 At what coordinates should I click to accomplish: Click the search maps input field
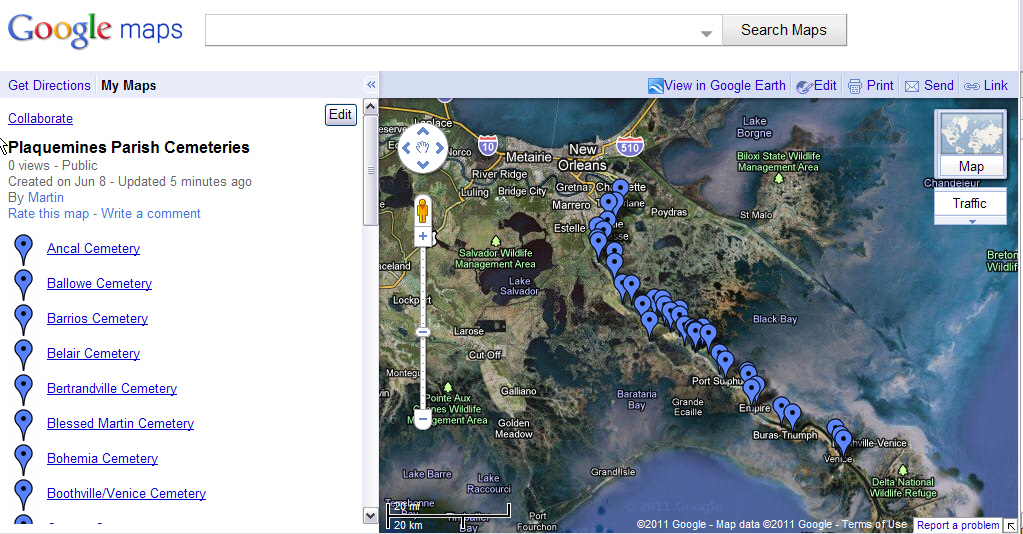[463, 30]
